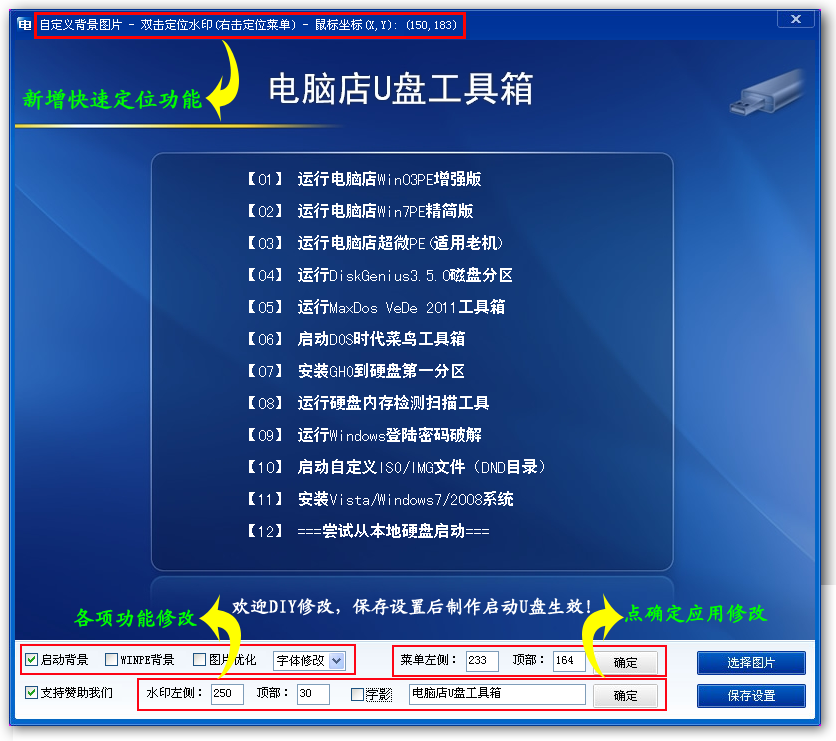Viewport: 836px width, 741px height.
Task: Select menu item 01 运行电脑店Win03PE增强版
Action: click(364, 179)
